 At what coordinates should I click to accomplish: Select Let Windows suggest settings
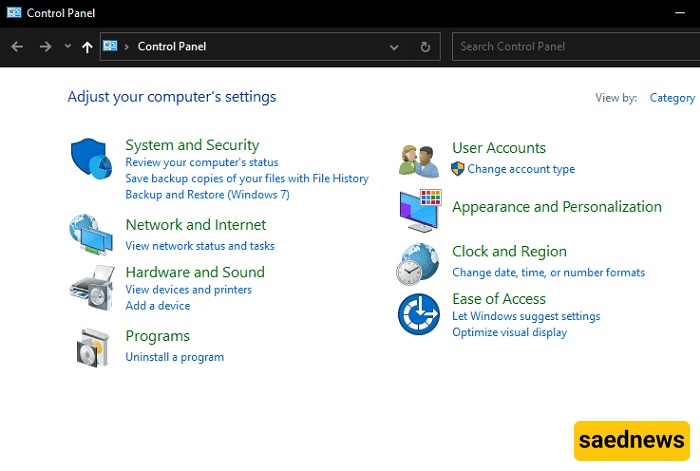pos(526,316)
